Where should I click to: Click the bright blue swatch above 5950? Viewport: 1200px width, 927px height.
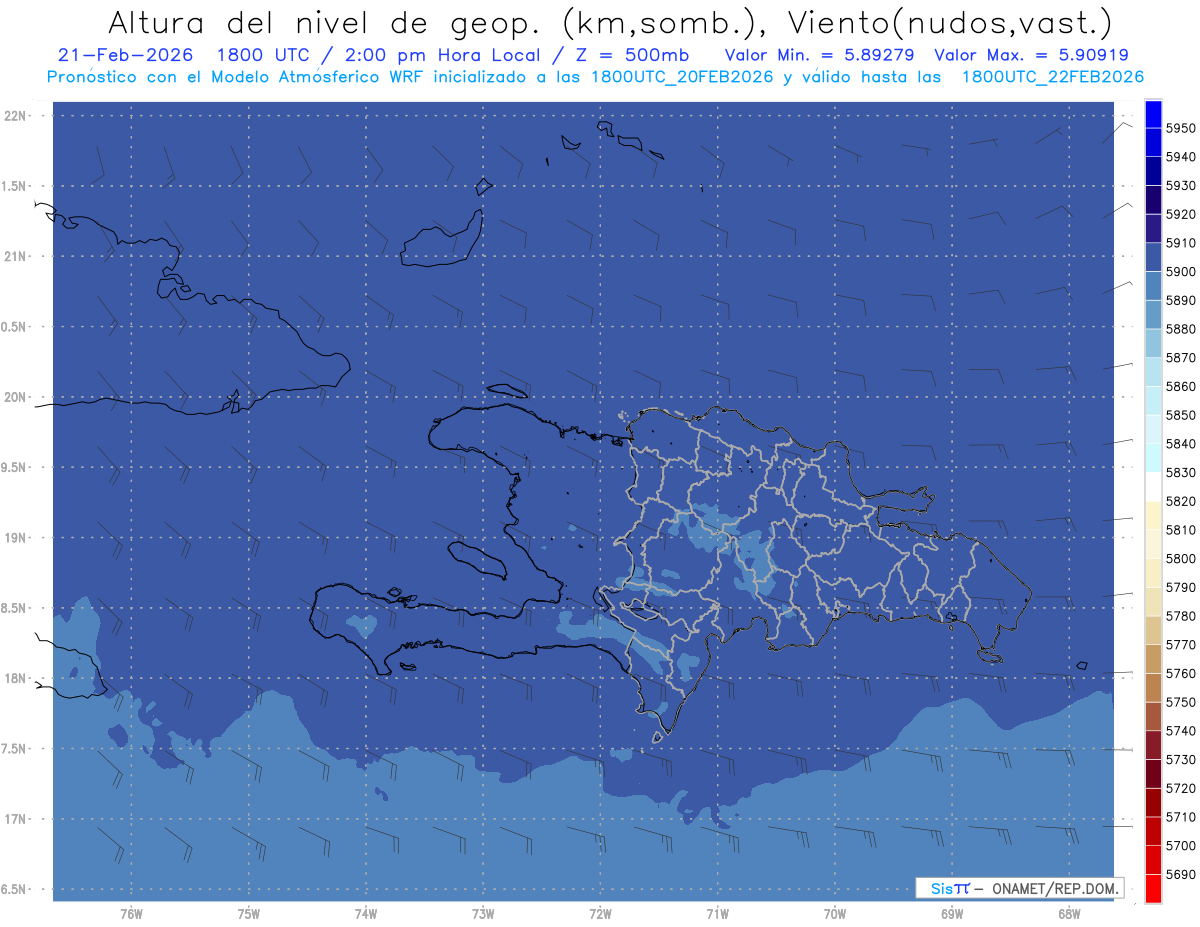1153,114
